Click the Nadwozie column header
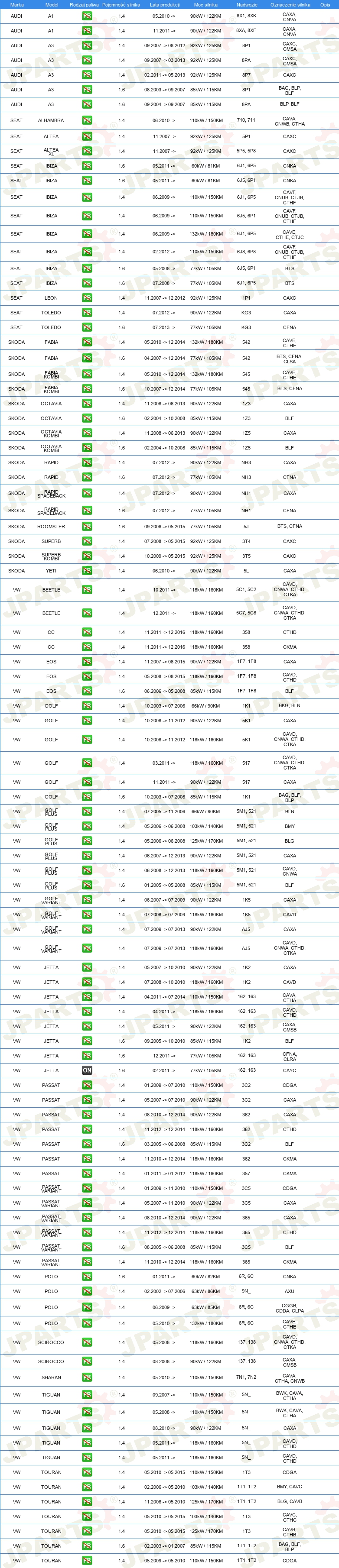Viewport: 339px width, 1568px height. pyautogui.click(x=246, y=4)
